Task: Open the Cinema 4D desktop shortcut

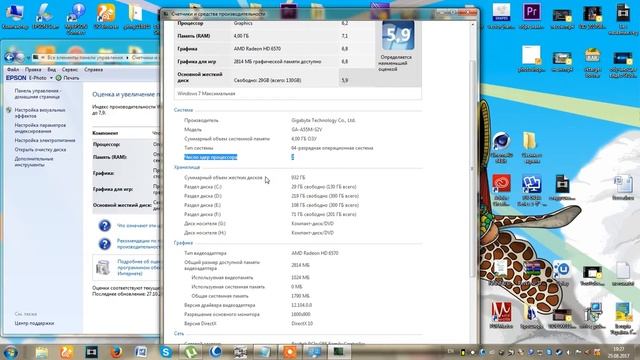Action: (501, 147)
